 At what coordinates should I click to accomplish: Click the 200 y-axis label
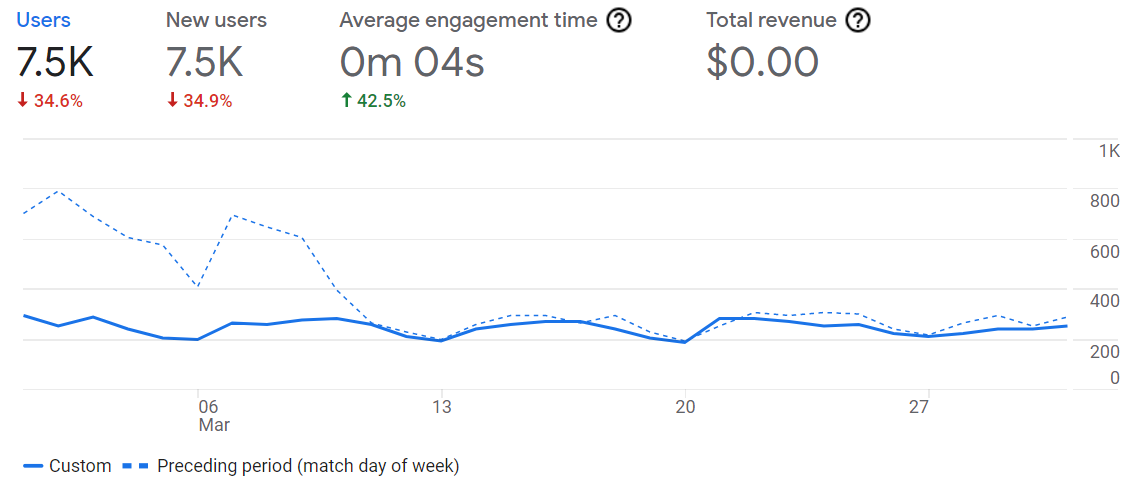point(1105,351)
